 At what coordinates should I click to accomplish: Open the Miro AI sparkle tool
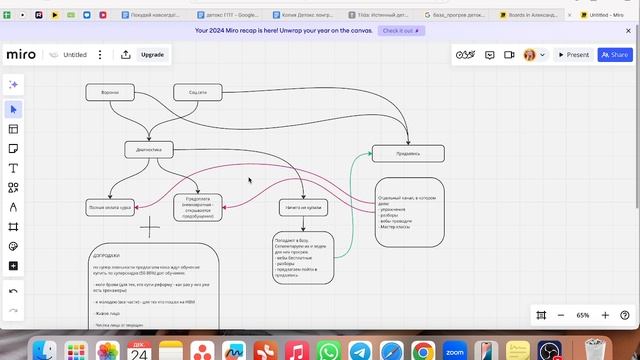(13, 84)
